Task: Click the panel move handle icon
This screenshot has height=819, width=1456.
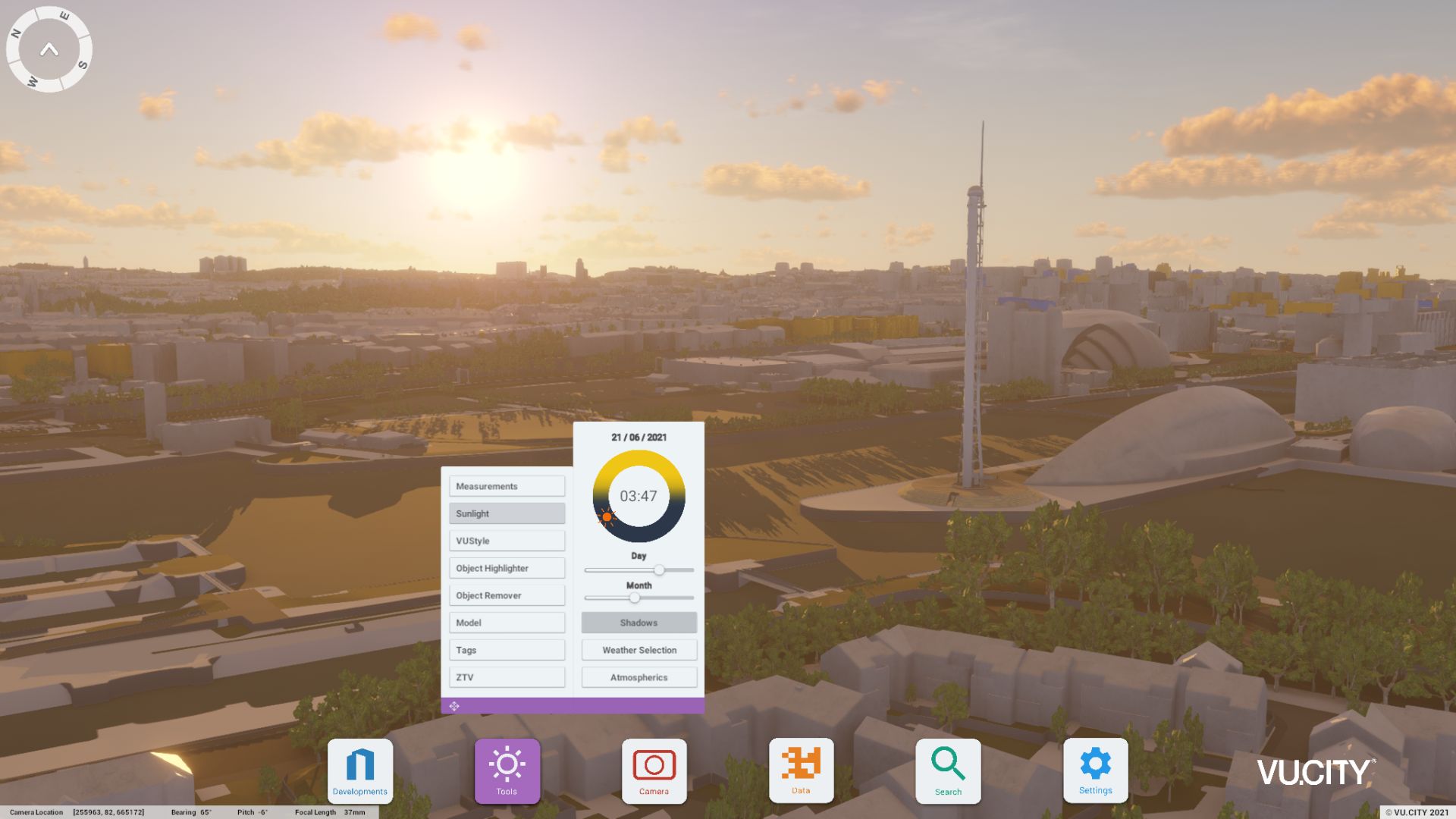Action: pos(454,706)
